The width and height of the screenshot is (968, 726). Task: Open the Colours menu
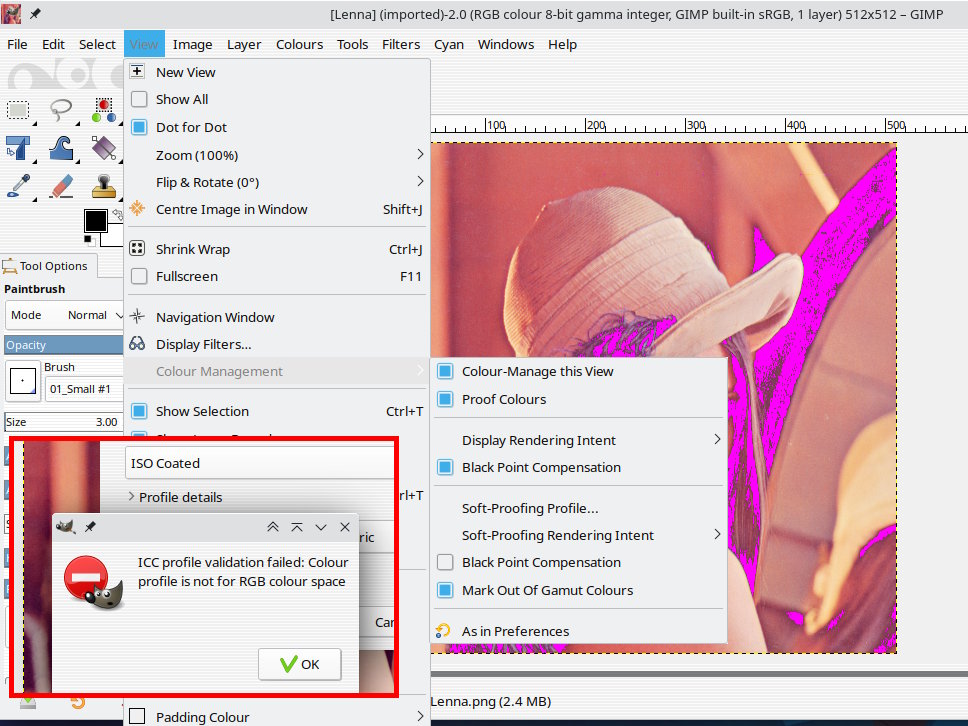click(x=299, y=44)
